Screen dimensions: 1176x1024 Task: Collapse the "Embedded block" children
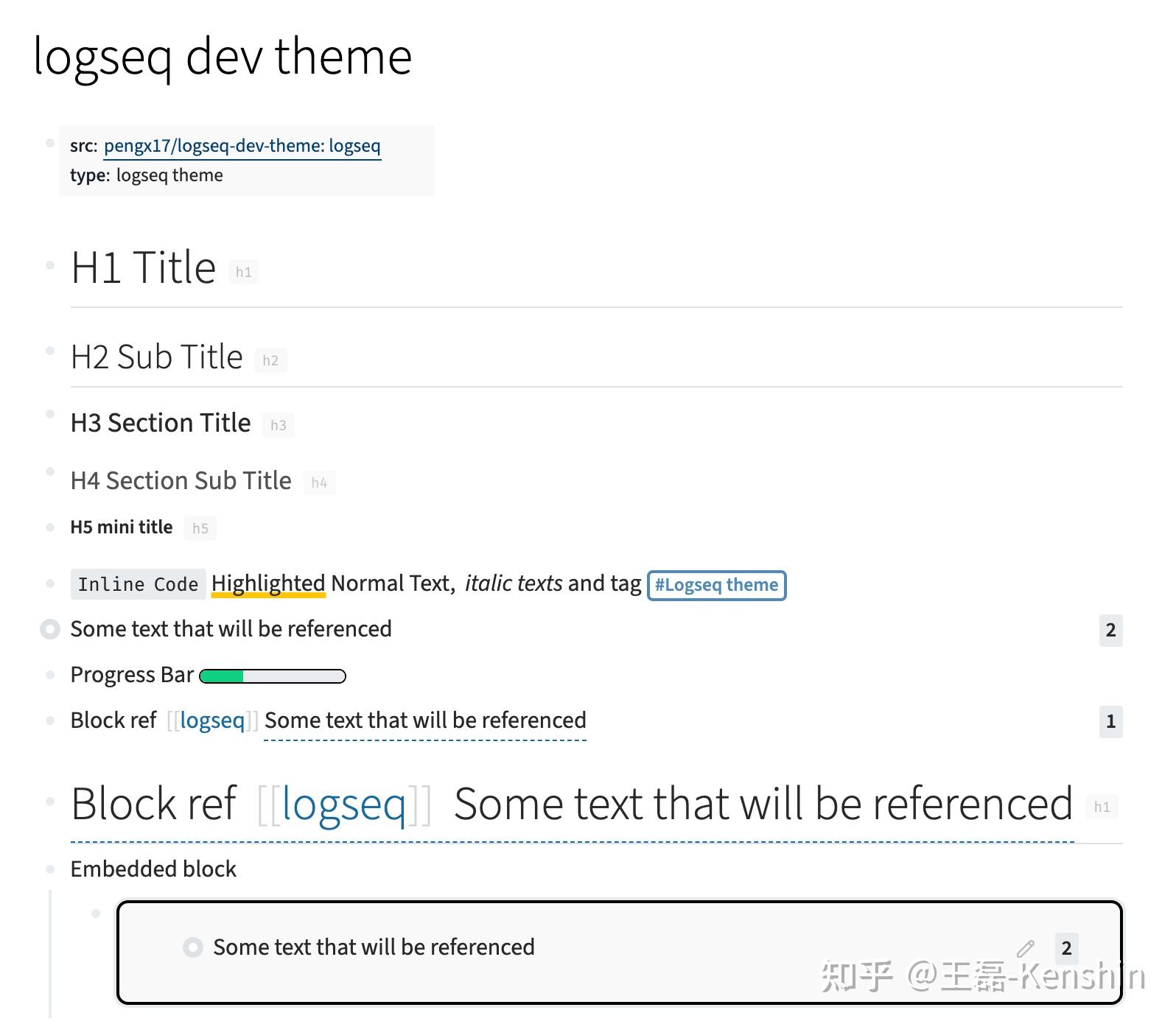[49, 869]
